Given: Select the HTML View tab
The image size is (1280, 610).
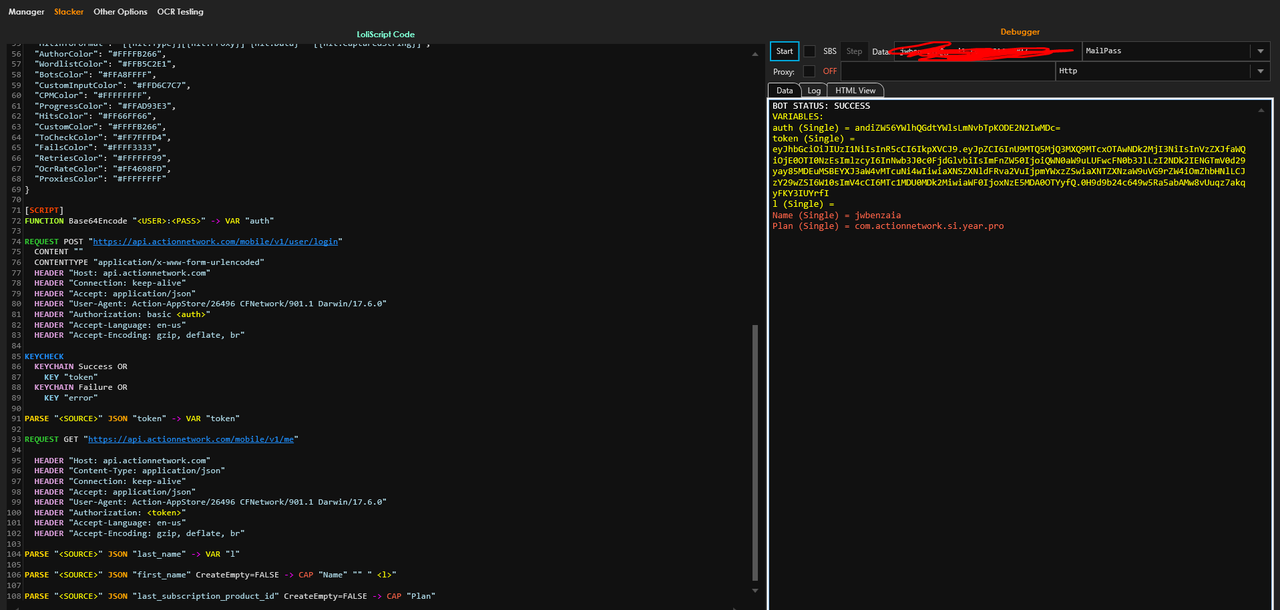Looking at the screenshot, I should pos(855,90).
